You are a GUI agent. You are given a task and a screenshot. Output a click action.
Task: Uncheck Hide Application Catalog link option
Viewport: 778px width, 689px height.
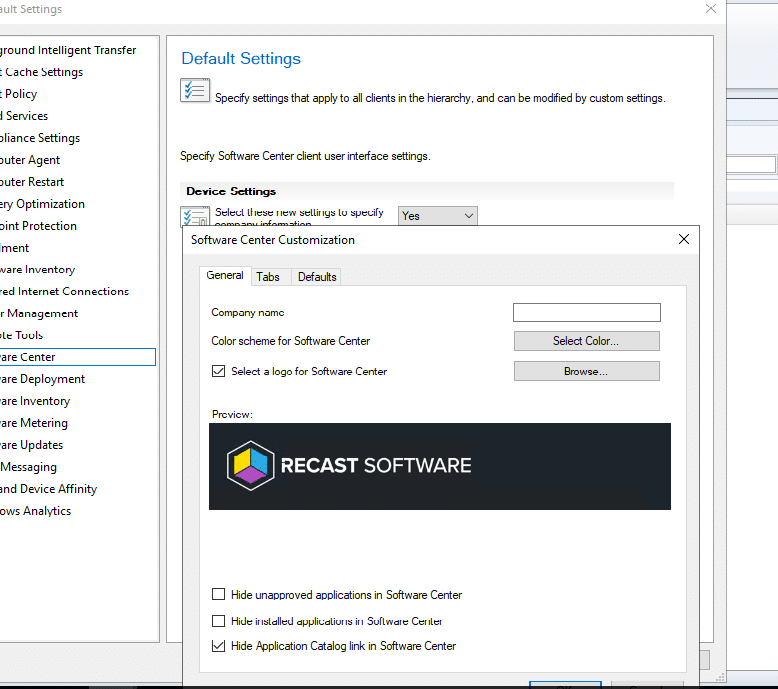pyautogui.click(x=219, y=646)
